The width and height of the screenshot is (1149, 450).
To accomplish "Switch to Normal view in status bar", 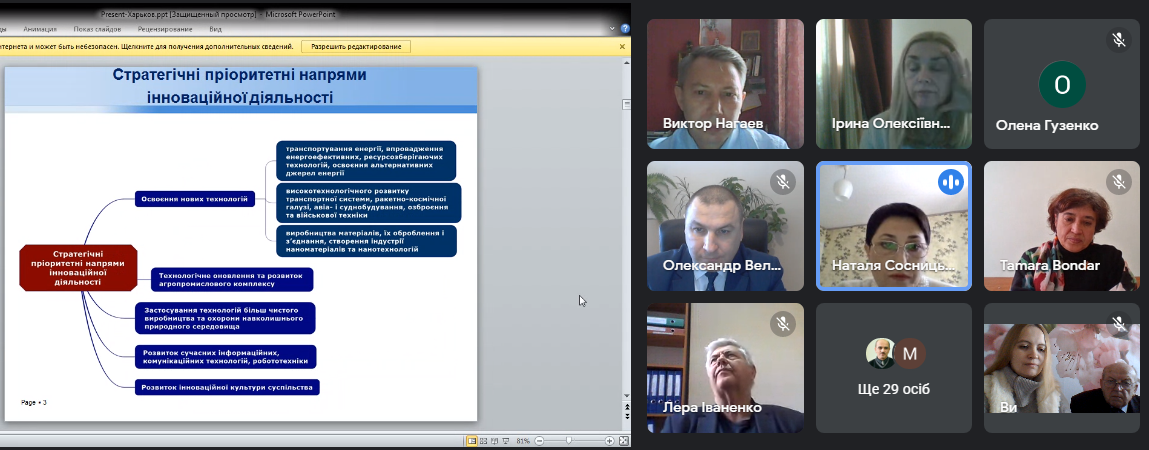I will click(472, 441).
